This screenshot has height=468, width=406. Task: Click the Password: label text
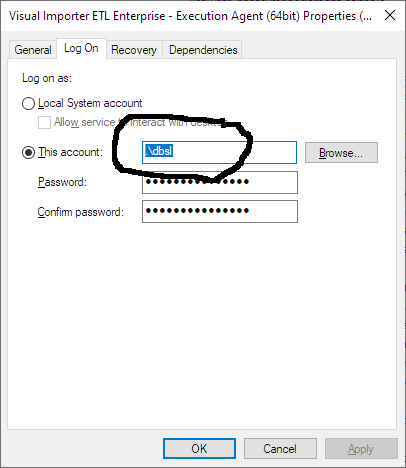pos(62,182)
